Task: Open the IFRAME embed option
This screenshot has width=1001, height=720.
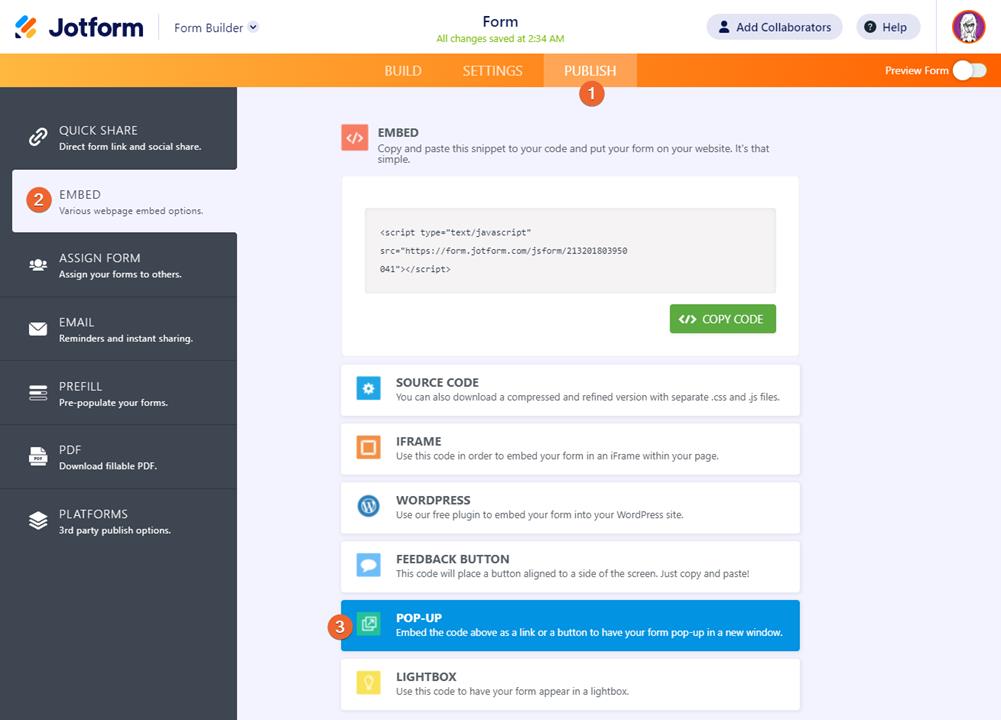Action: tap(570, 449)
